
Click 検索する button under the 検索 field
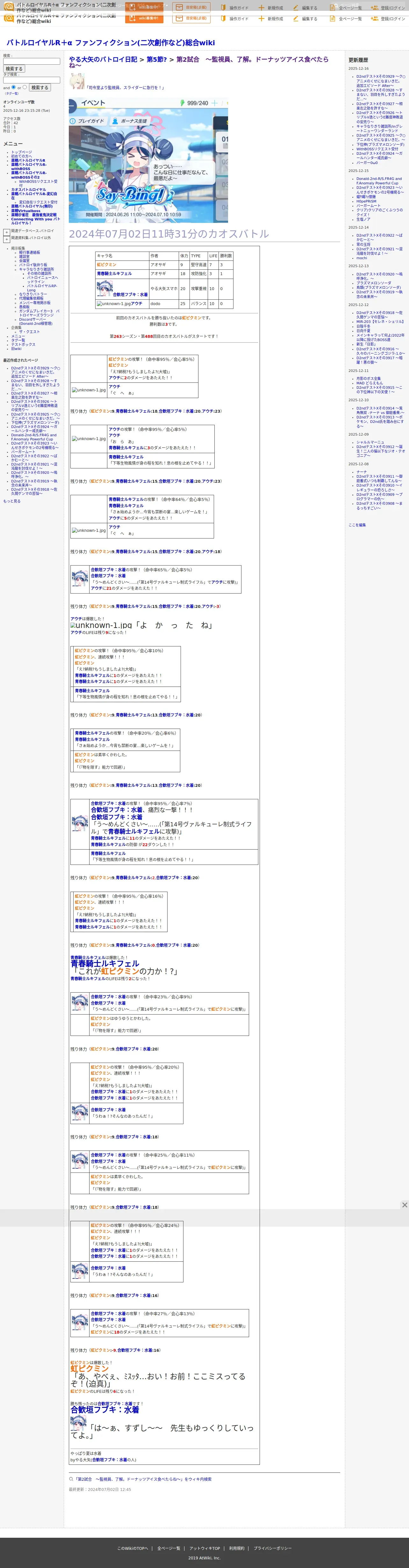point(13,69)
